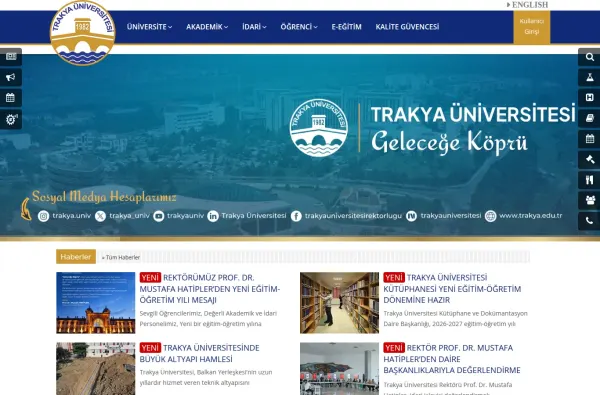Click the search magnifier icon in the right sidebar

point(589,57)
